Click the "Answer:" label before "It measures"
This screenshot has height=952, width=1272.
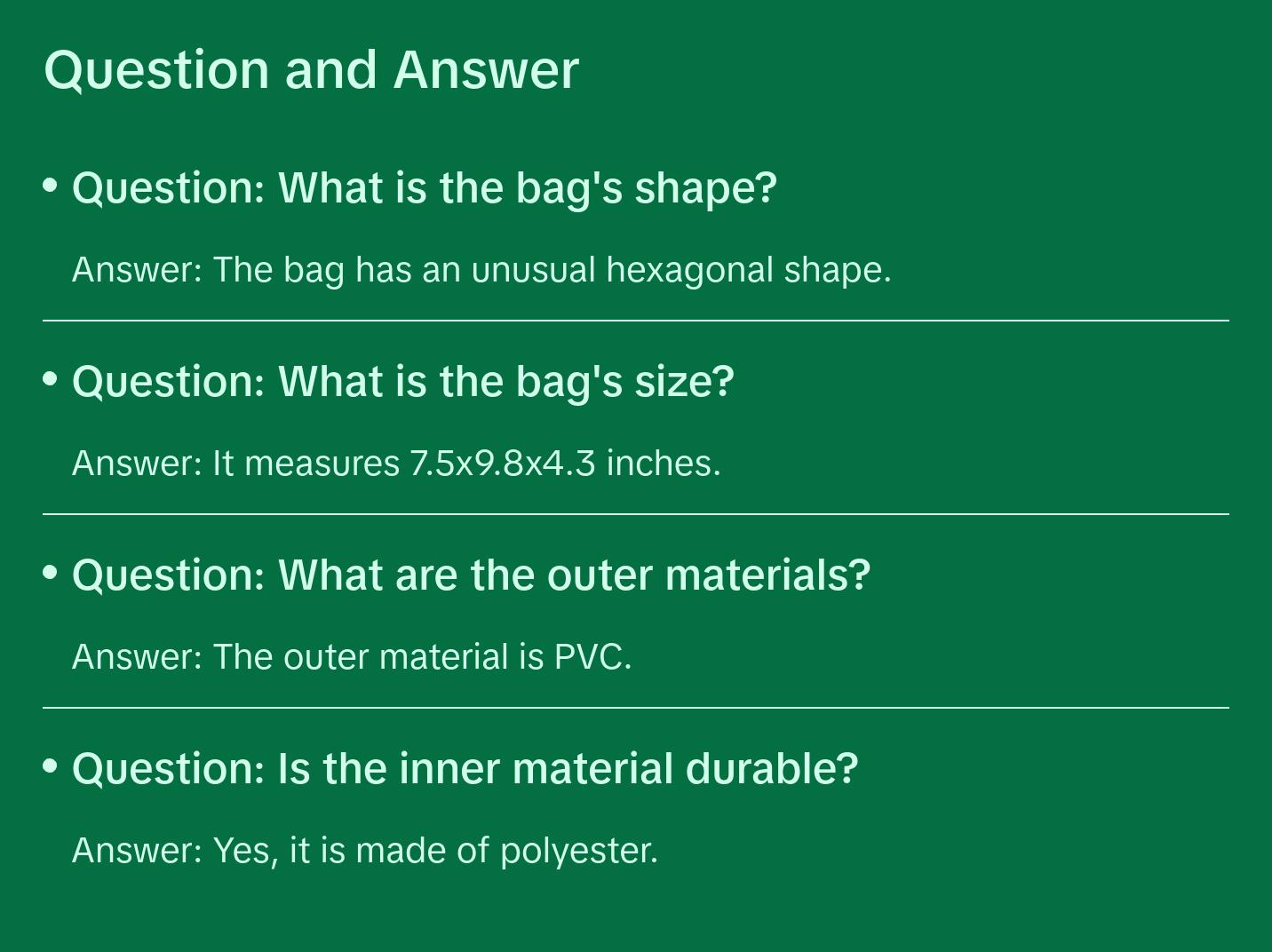(138, 464)
